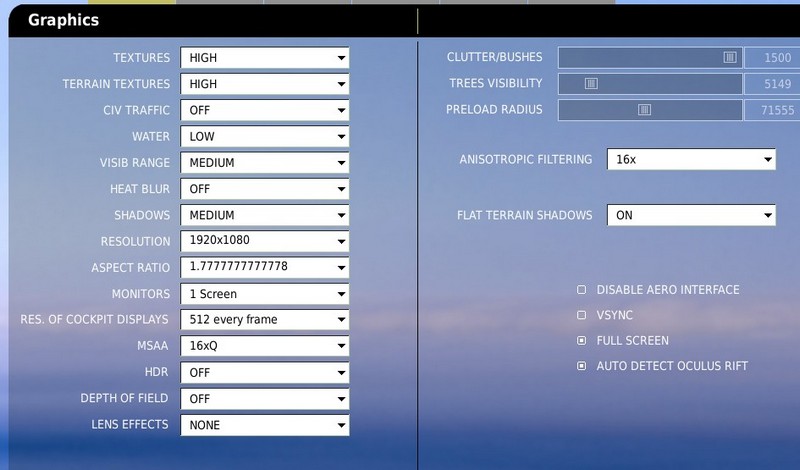The height and width of the screenshot is (470, 800).
Task: Click the TEXTURES label
Action: point(141,58)
